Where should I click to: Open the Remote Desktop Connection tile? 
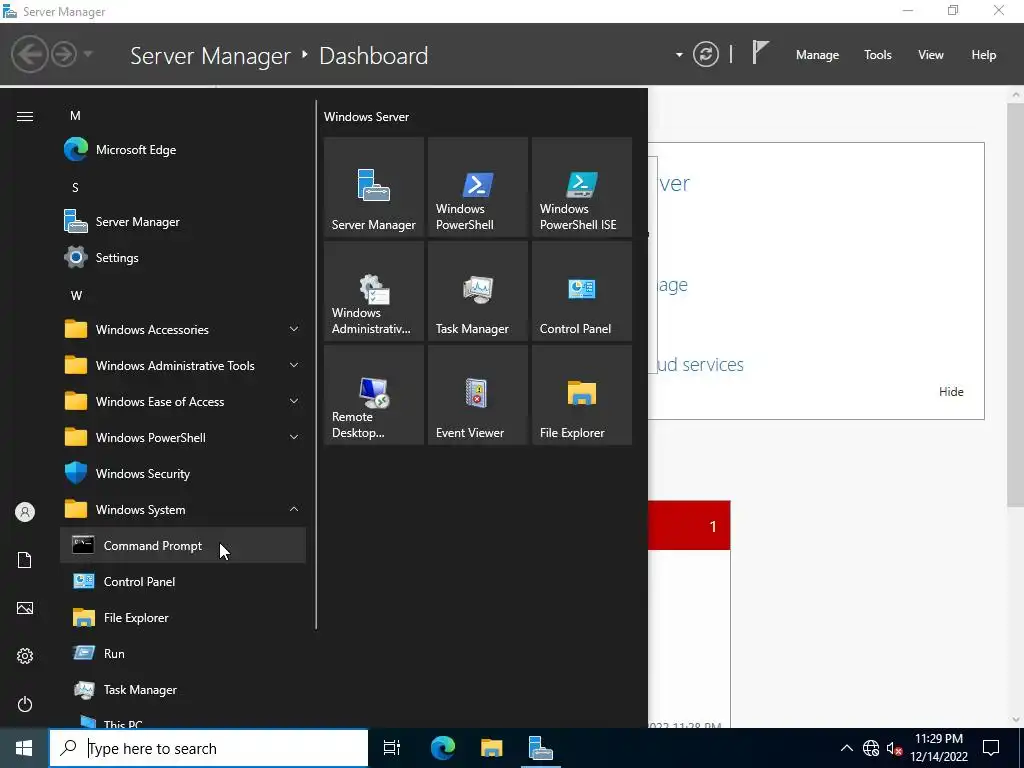point(374,395)
